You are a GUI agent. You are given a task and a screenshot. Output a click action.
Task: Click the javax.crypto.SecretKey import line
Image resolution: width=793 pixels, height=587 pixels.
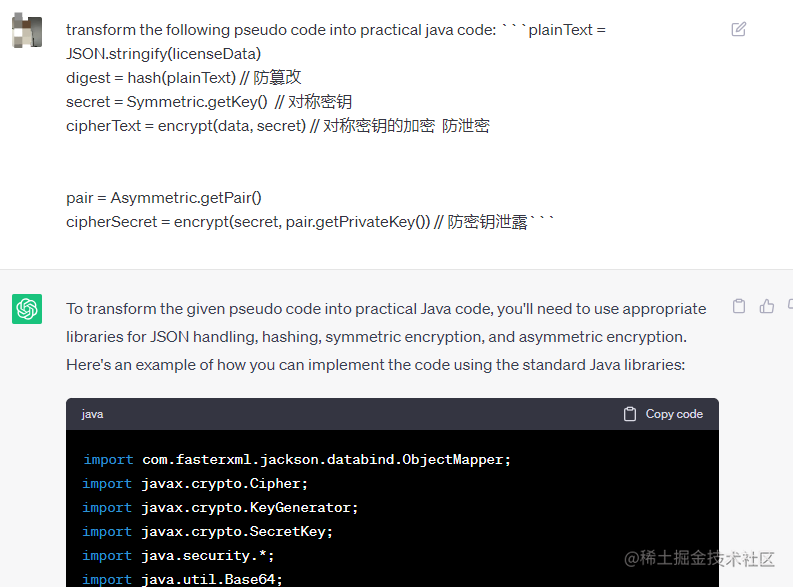click(208, 532)
